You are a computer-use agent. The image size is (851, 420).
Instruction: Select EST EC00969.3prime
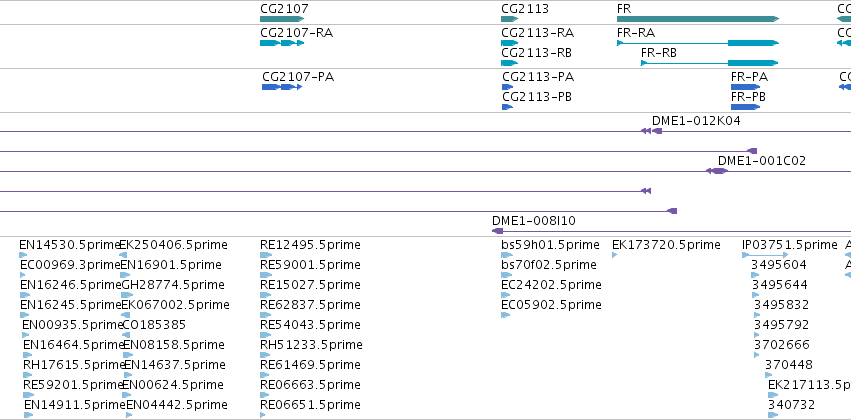point(71,265)
